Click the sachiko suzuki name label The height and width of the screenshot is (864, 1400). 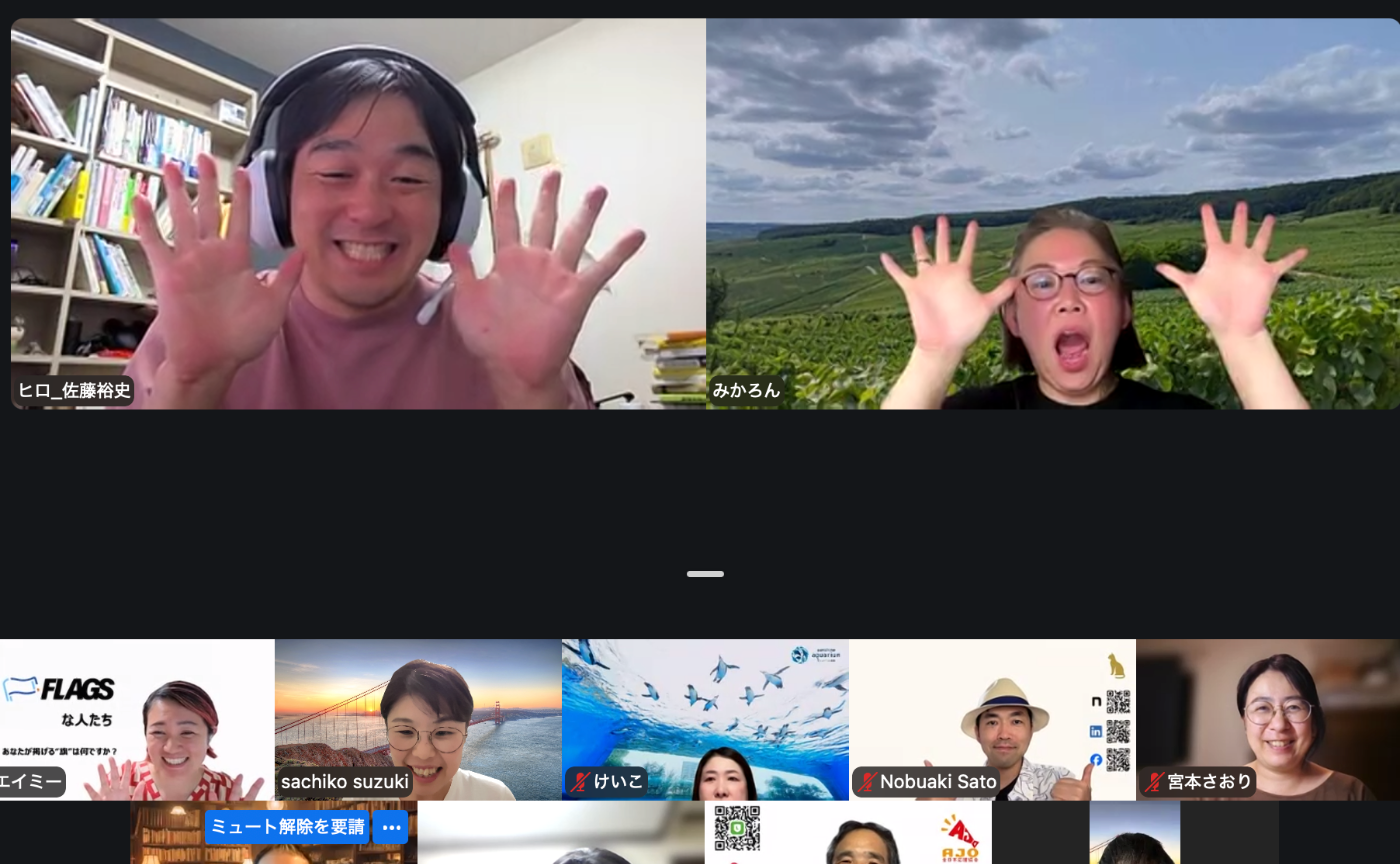pos(345,781)
